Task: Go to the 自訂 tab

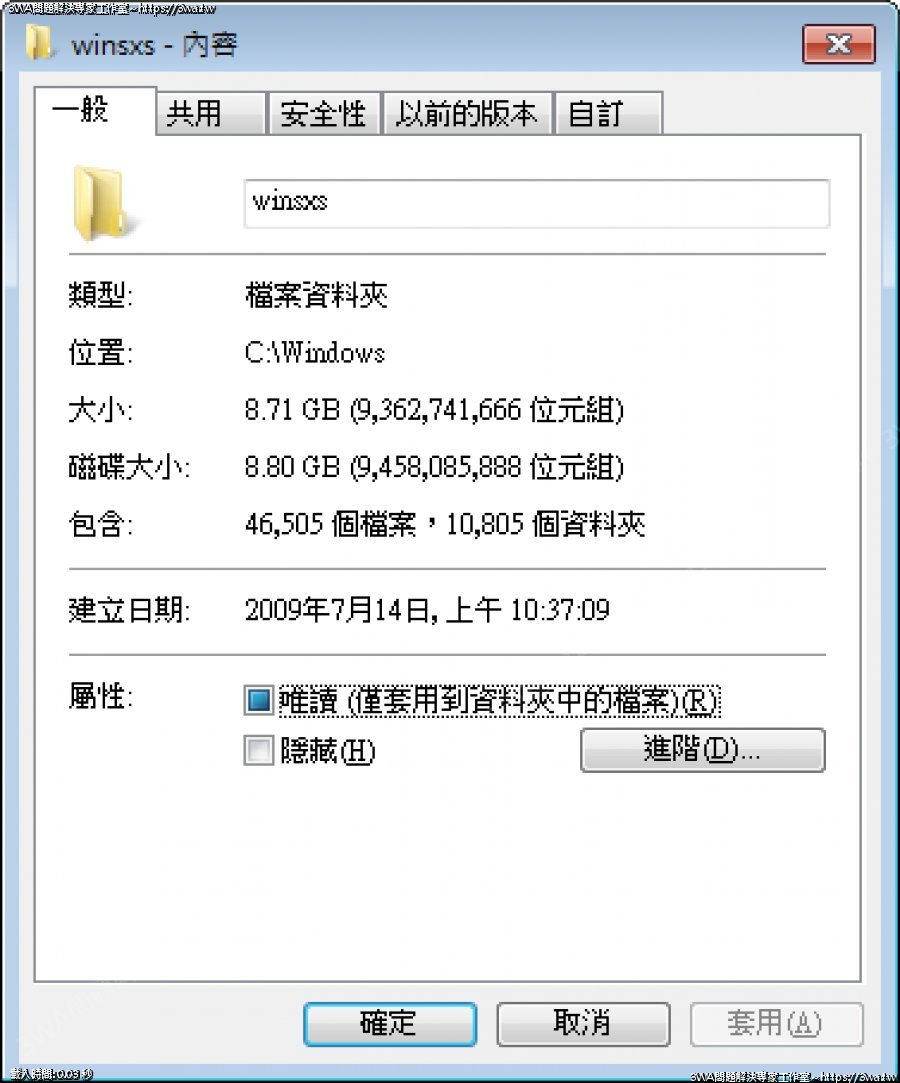Action: (x=608, y=113)
